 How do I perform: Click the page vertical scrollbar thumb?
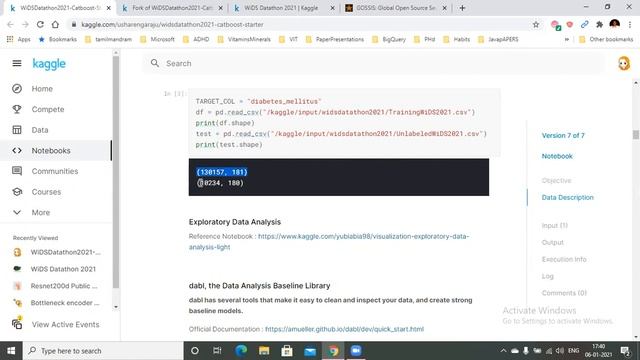pos(636,134)
